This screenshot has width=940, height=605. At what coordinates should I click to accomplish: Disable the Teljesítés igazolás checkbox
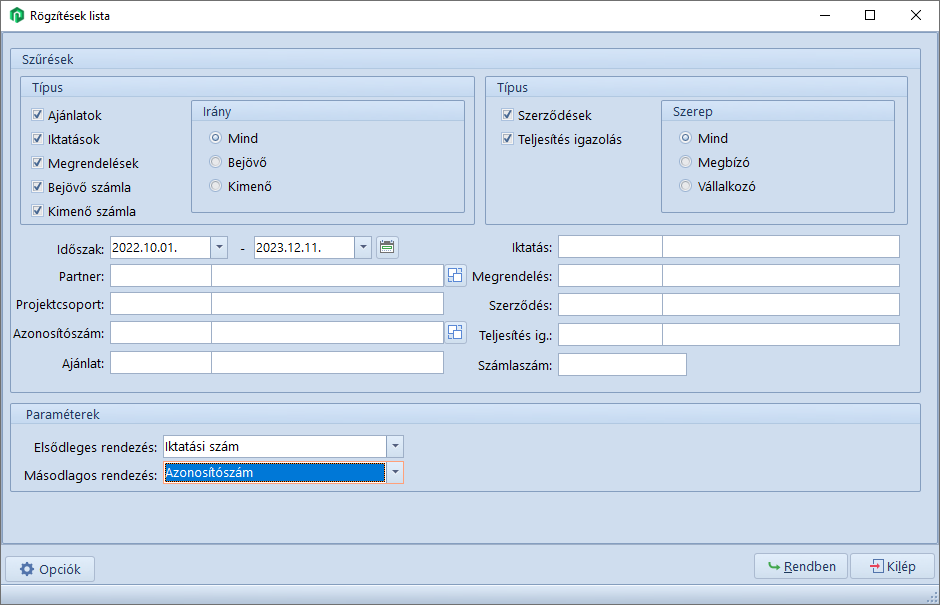tap(508, 139)
